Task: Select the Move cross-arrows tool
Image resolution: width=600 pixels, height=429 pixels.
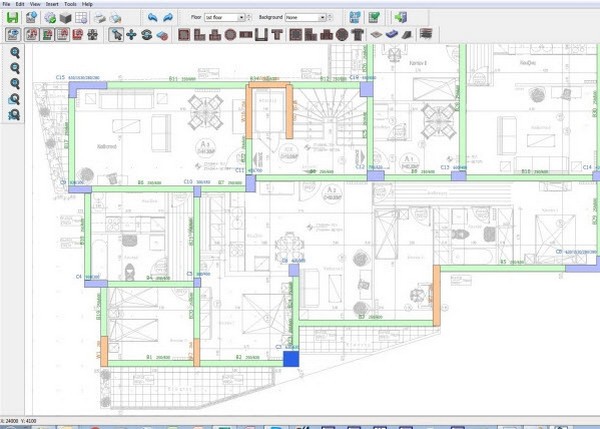Action: 131,35
